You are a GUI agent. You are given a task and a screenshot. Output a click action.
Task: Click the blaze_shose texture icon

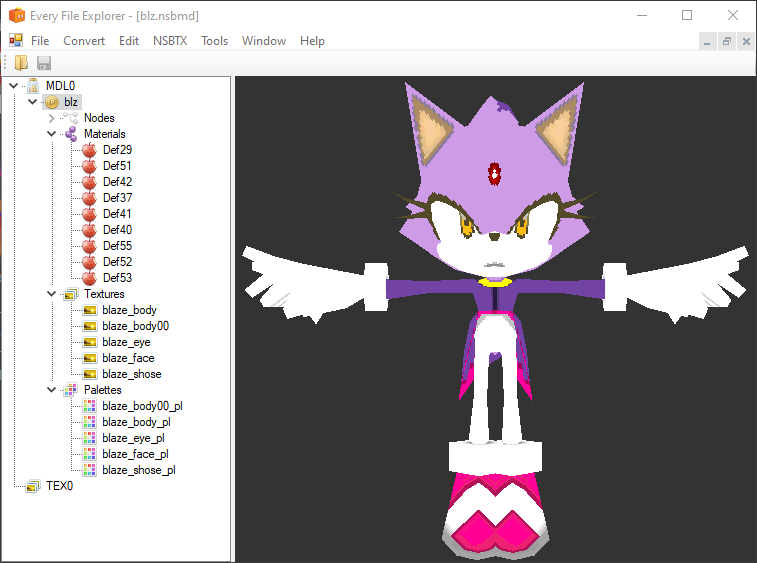tap(90, 374)
